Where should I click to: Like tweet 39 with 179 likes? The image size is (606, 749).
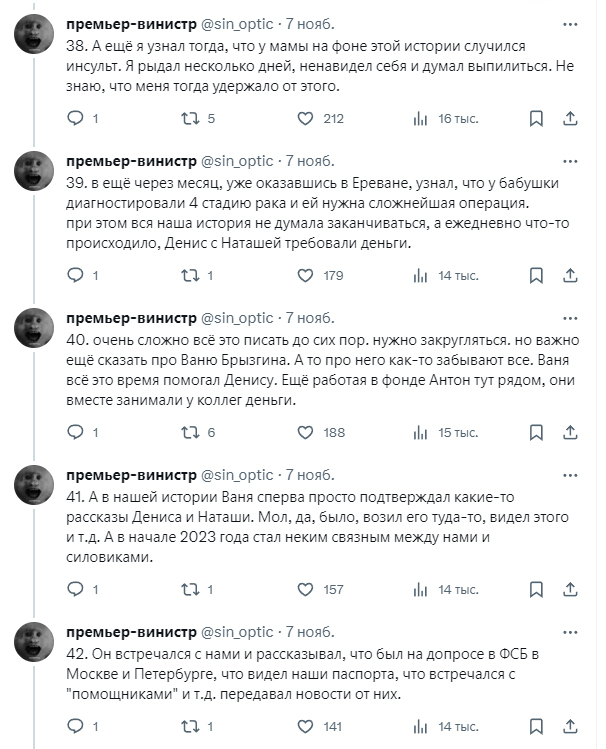point(308,276)
